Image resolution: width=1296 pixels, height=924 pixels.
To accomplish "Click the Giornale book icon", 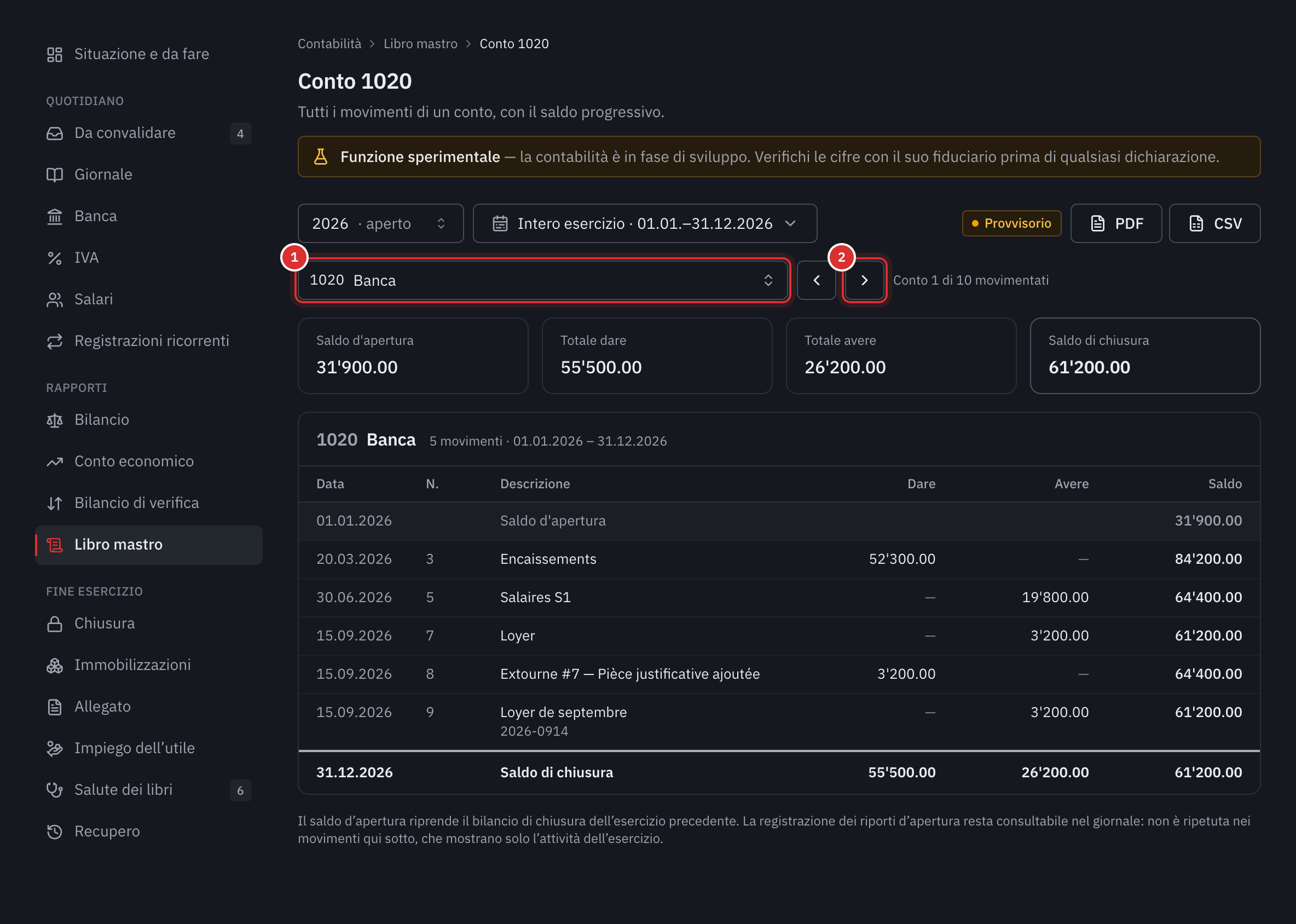I will click(55, 175).
